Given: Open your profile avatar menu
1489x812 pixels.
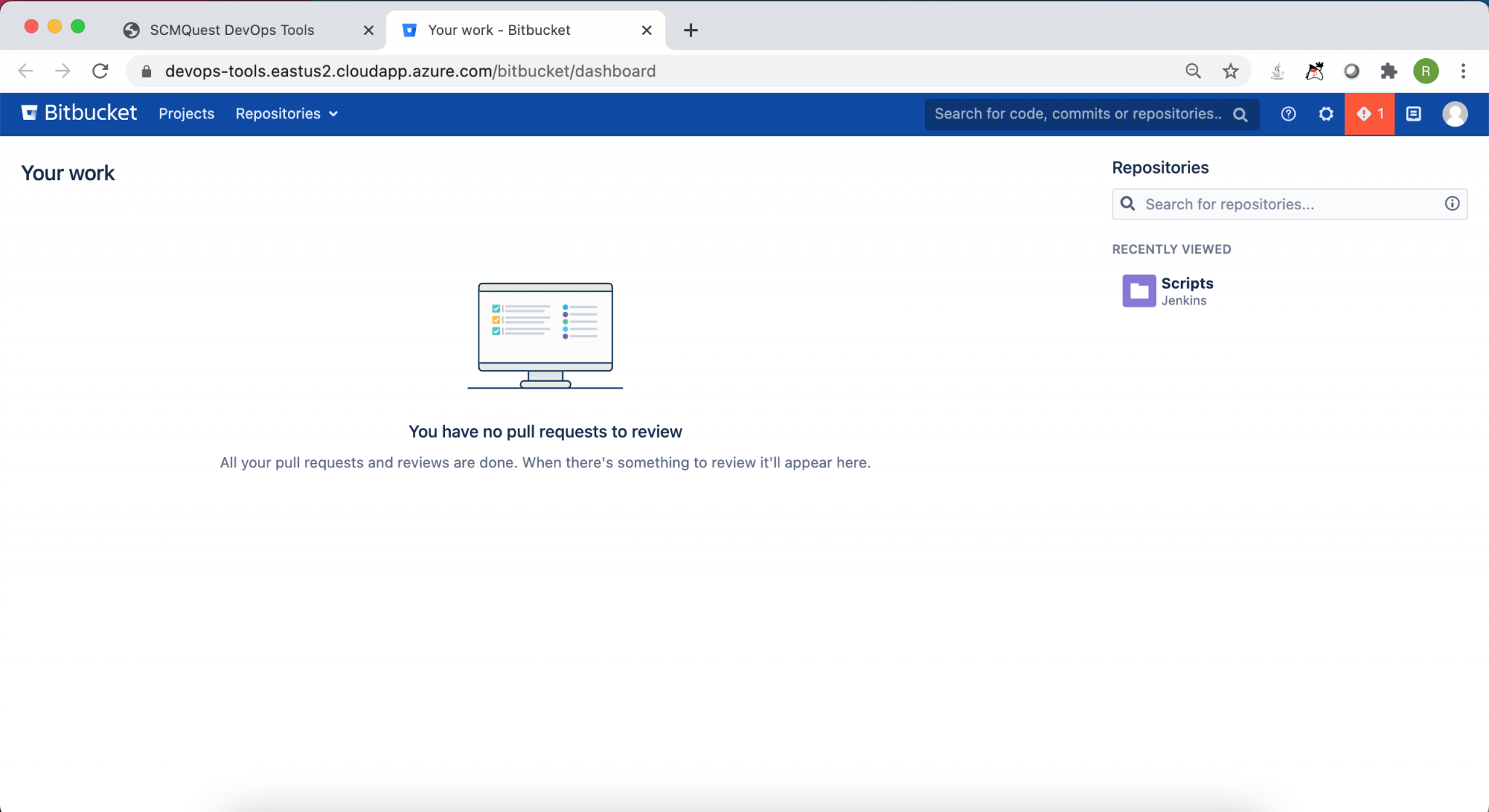Looking at the screenshot, I should click(x=1455, y=113).
